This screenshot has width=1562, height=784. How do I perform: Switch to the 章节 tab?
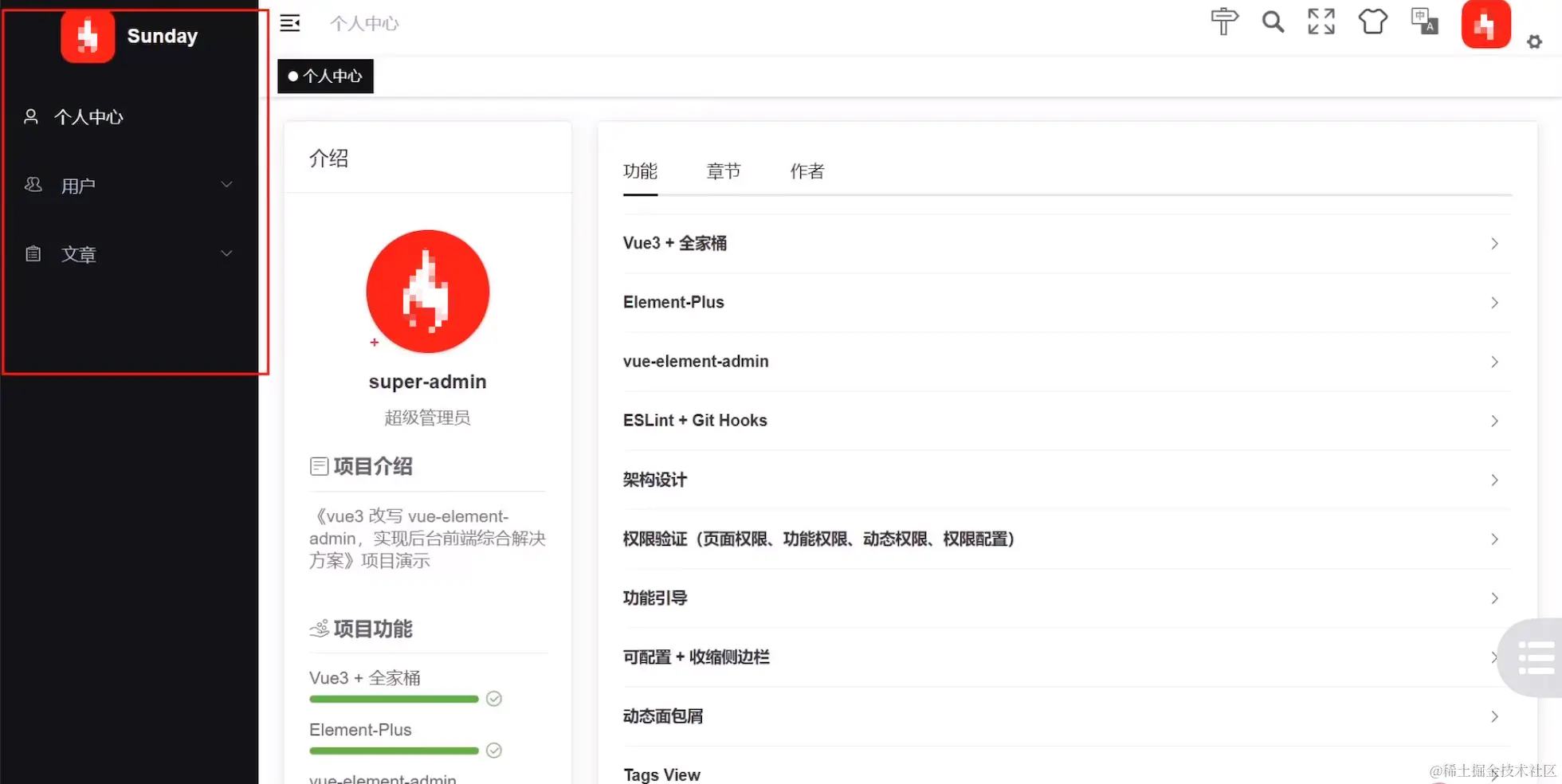[724, 171]
